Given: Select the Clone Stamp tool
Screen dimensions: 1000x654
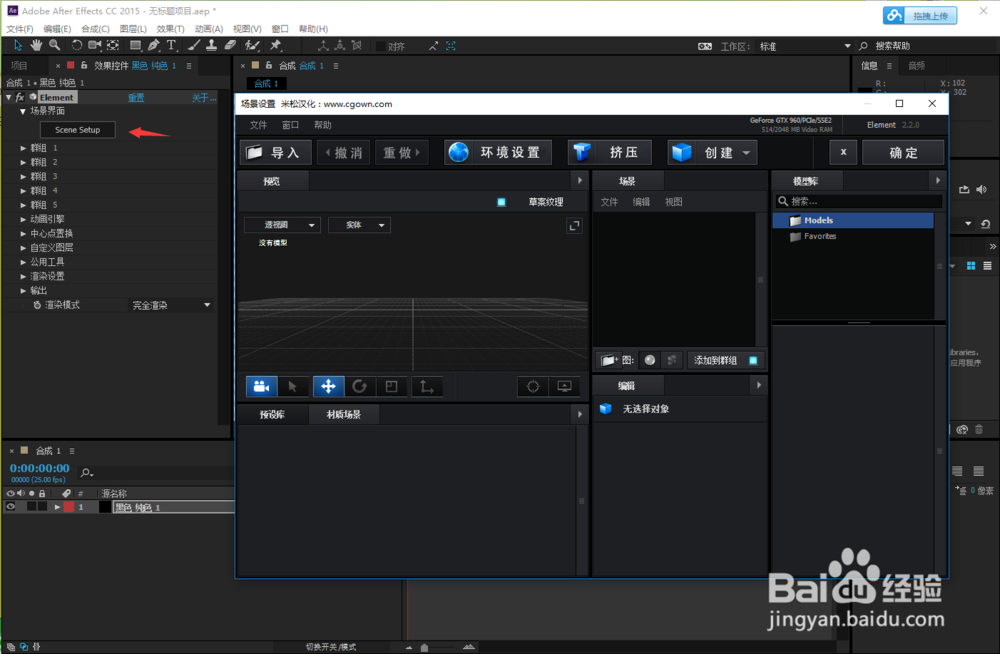Looking at the screenshot, I should coord(212,45).
